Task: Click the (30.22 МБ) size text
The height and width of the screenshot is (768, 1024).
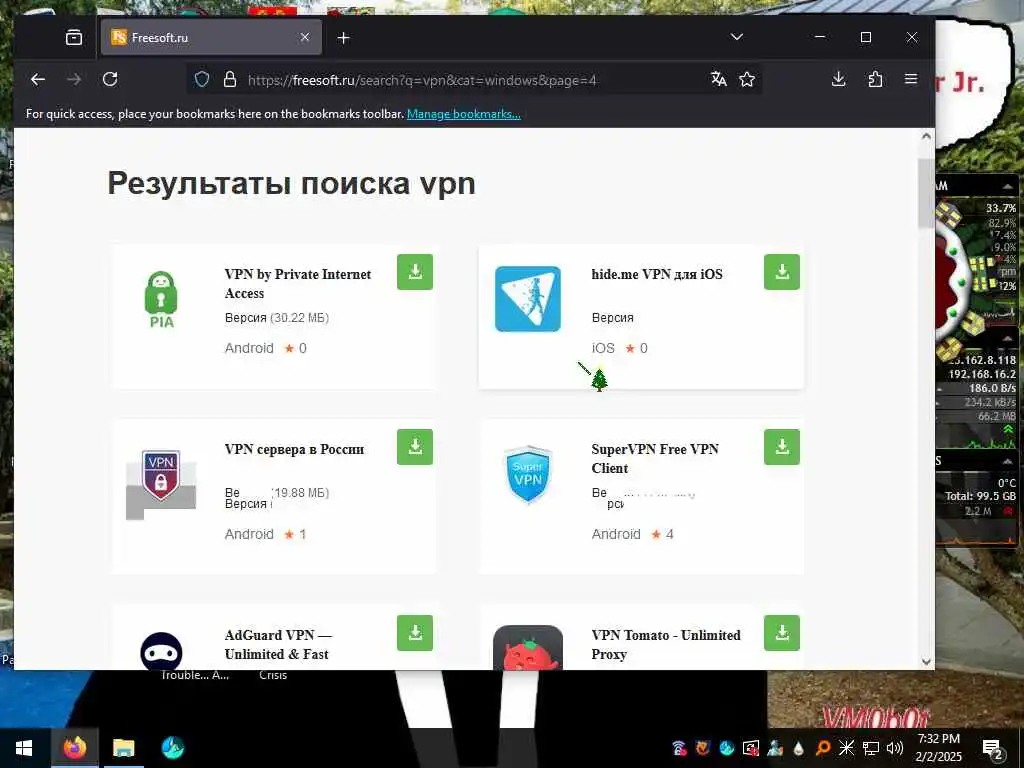Action: click(299, 318)
